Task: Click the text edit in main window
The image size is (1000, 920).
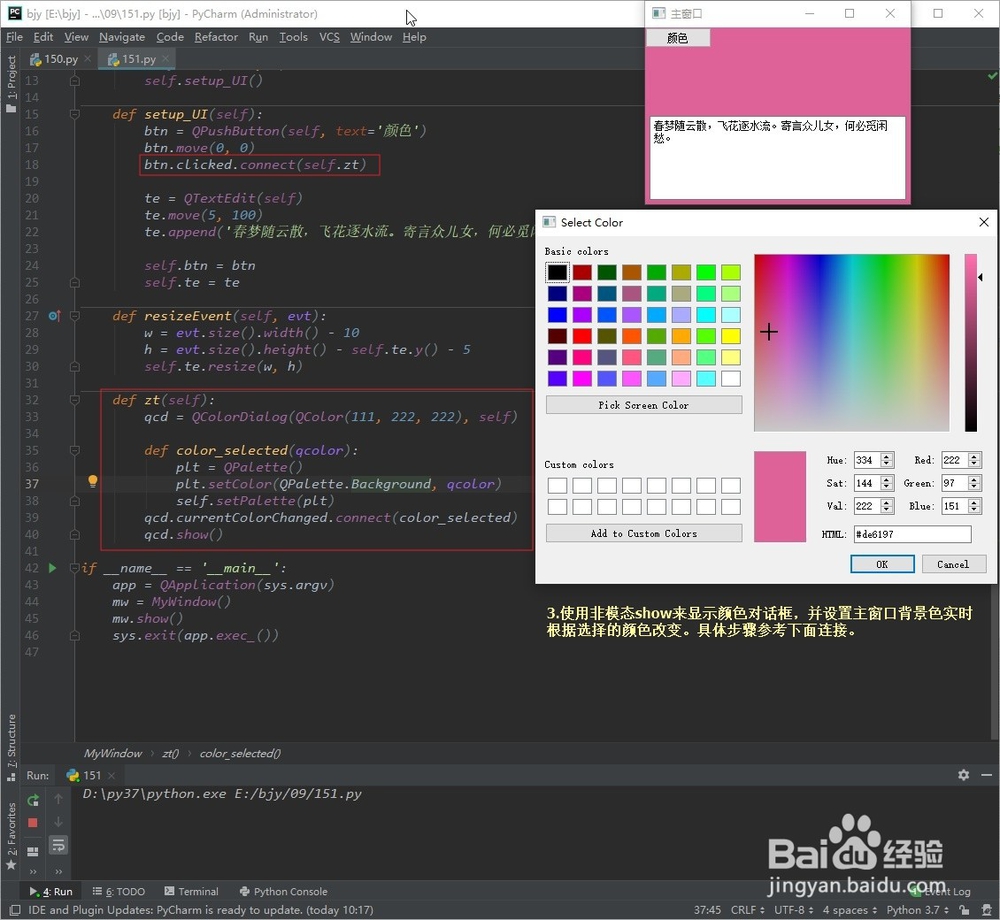Action: tap(777, 157)
